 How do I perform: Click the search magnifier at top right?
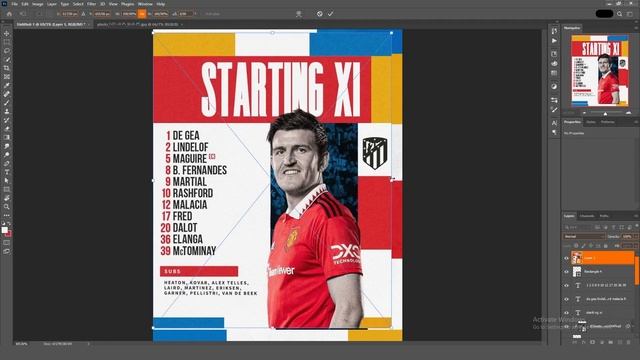pos(620,14)
